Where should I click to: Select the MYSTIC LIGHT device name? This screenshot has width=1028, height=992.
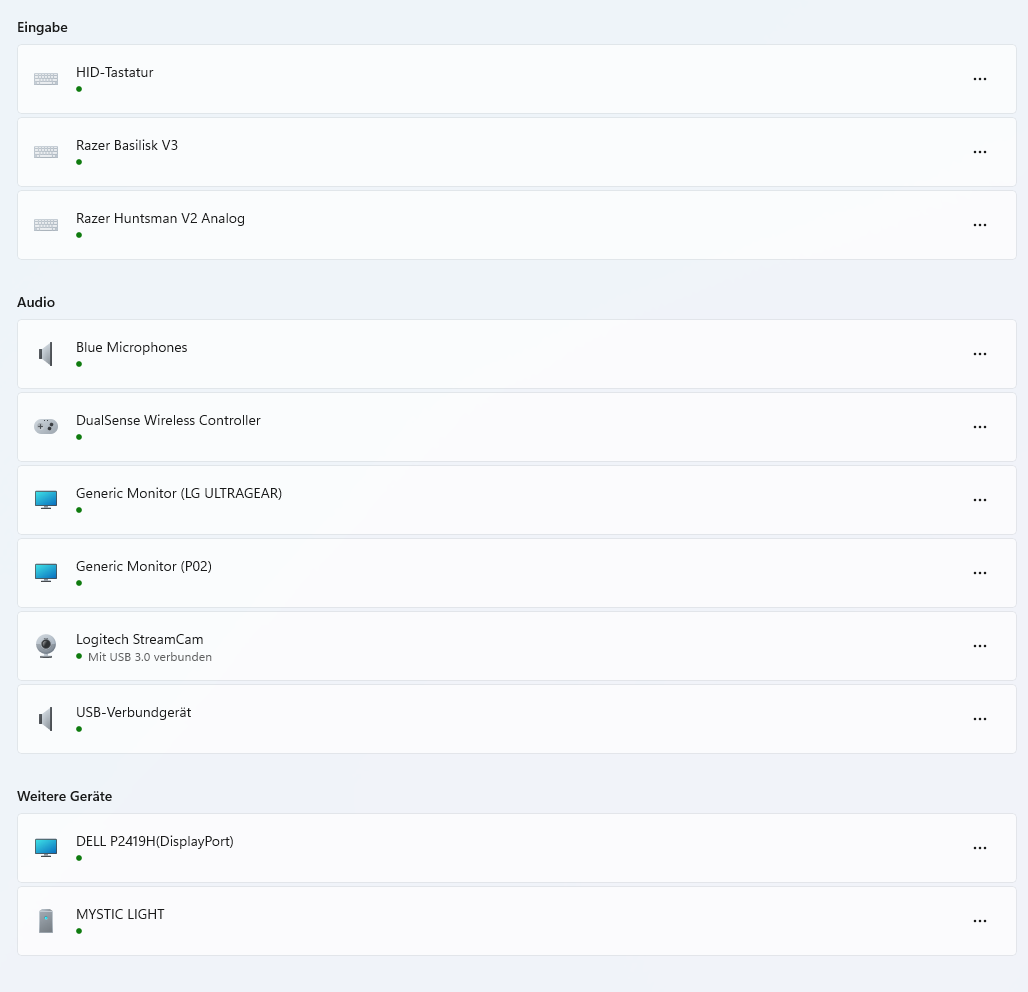pyautogui.click(x=120, y=914)
